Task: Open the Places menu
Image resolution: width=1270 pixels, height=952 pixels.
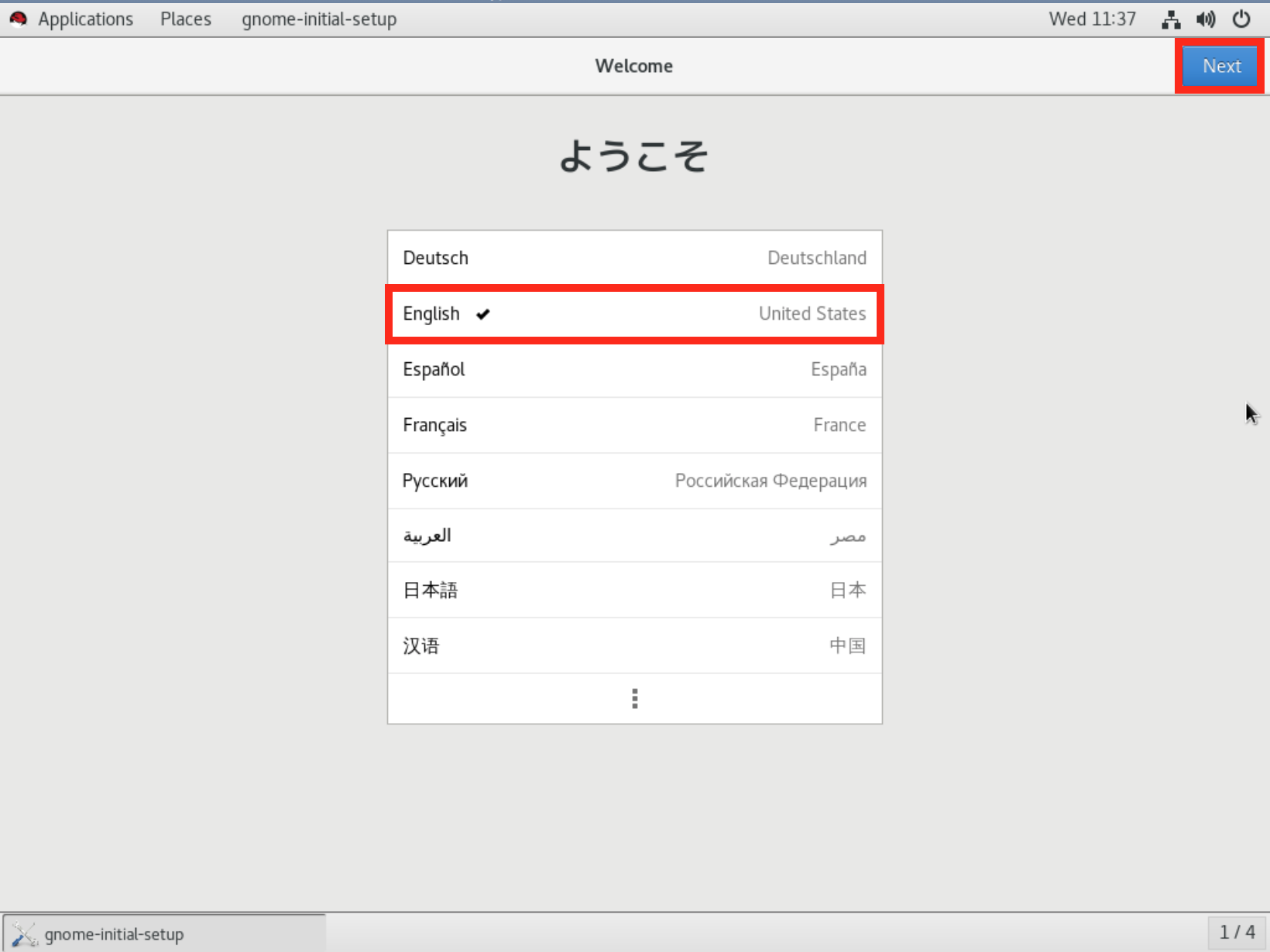Action: click(x=186, y=19)
